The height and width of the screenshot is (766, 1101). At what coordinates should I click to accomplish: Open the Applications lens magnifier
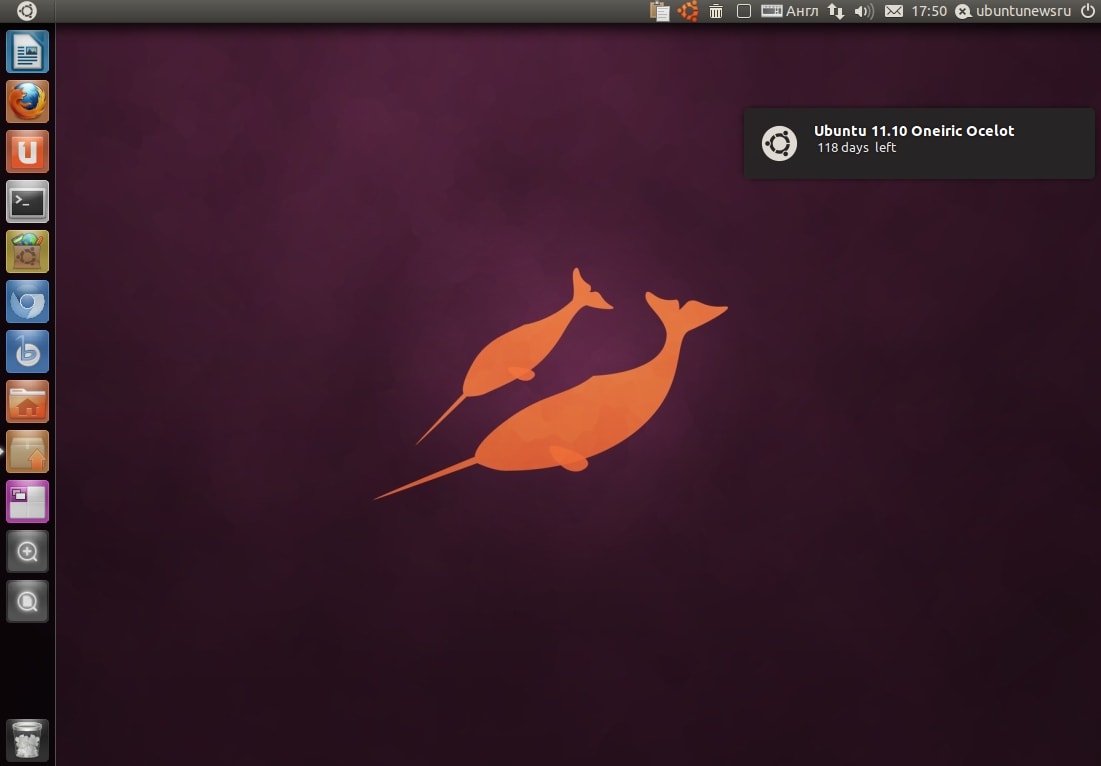point(27,552)
